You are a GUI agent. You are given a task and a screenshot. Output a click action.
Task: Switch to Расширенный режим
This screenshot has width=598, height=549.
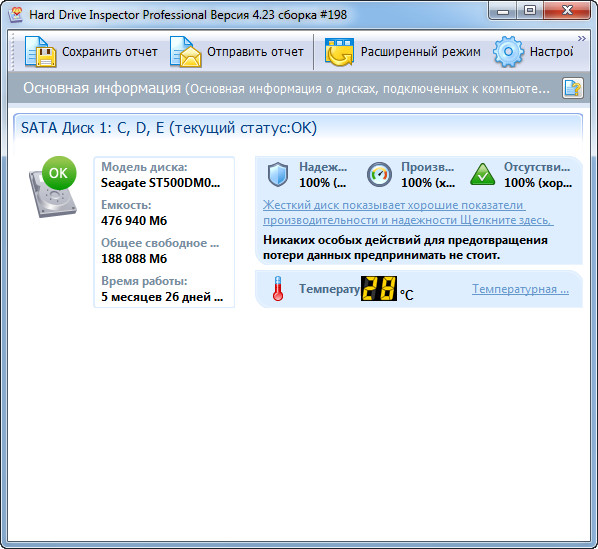(x=421, y=52)
